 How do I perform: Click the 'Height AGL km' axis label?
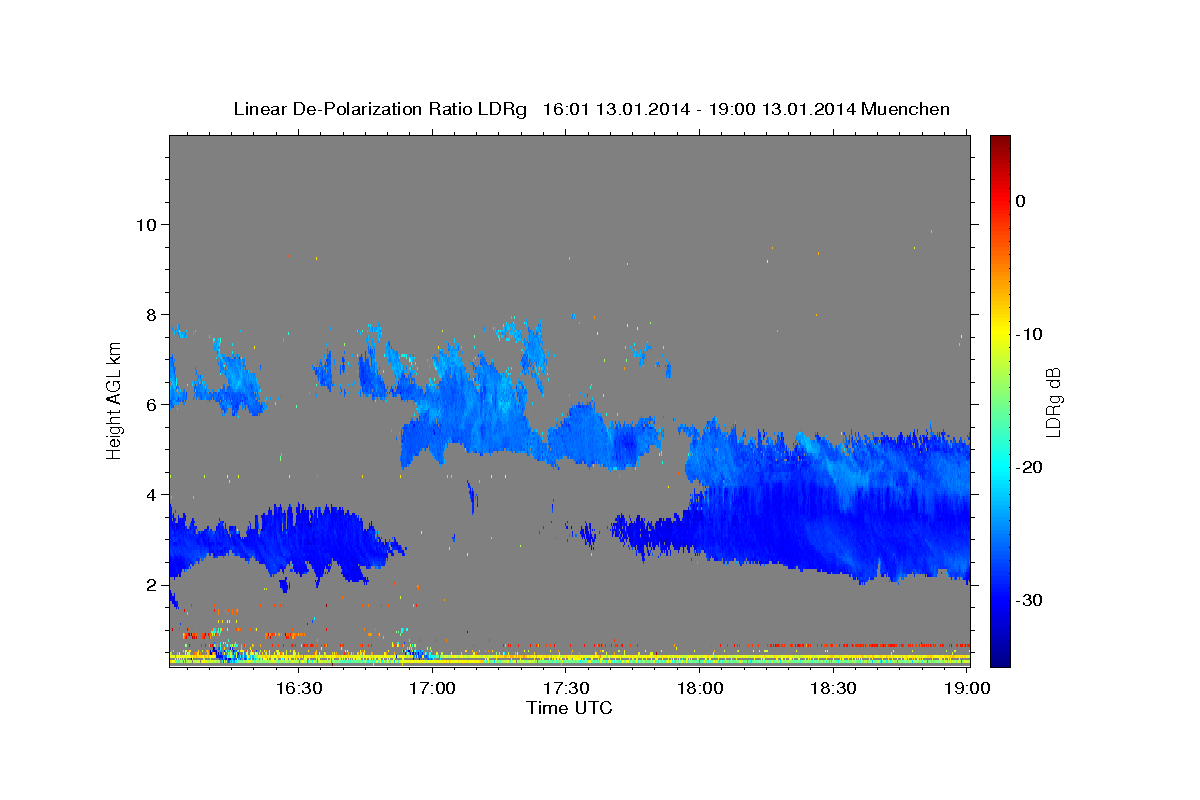(114, 400)
